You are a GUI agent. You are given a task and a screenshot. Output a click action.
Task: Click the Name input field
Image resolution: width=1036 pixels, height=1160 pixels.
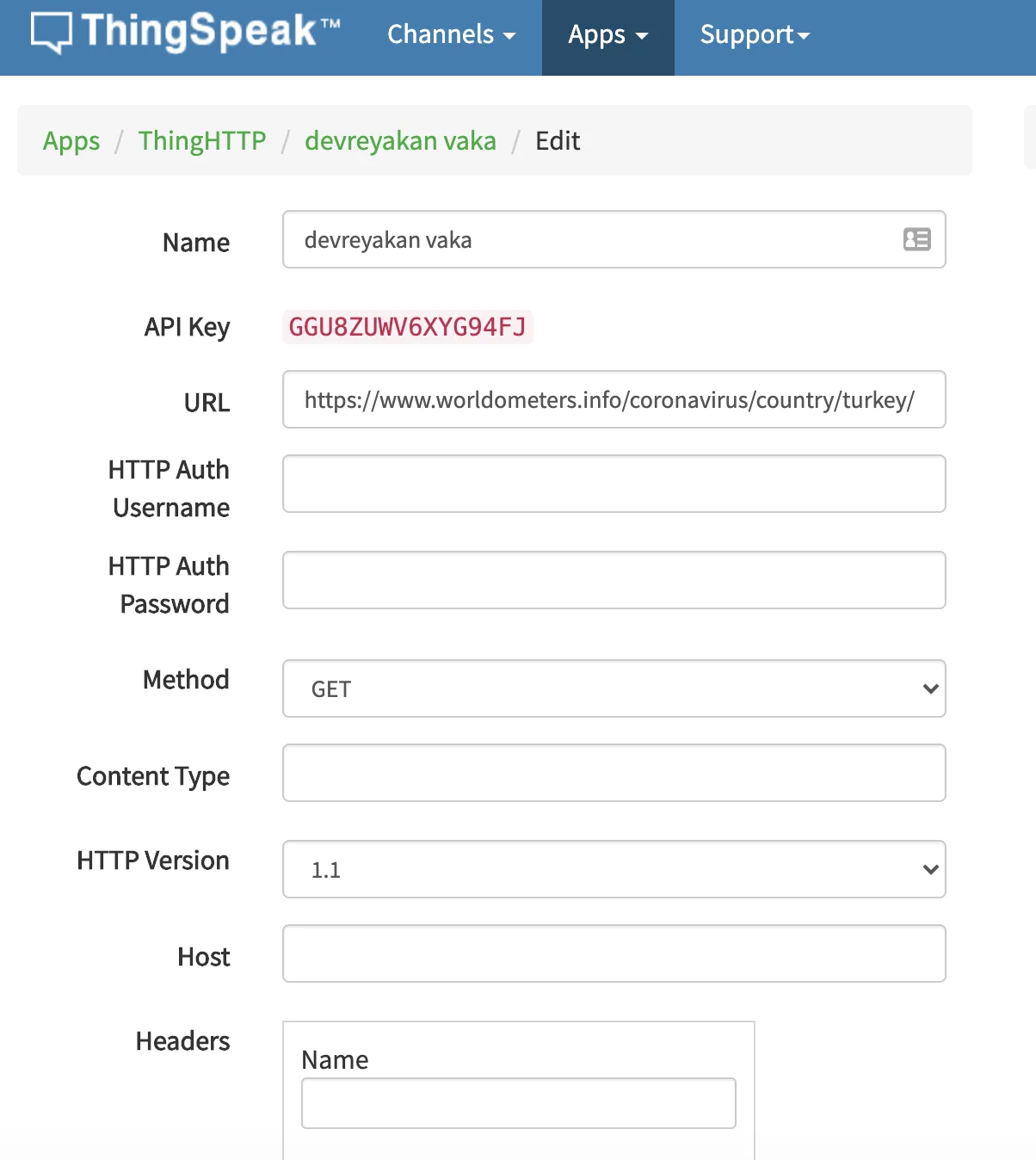(614, 239)
